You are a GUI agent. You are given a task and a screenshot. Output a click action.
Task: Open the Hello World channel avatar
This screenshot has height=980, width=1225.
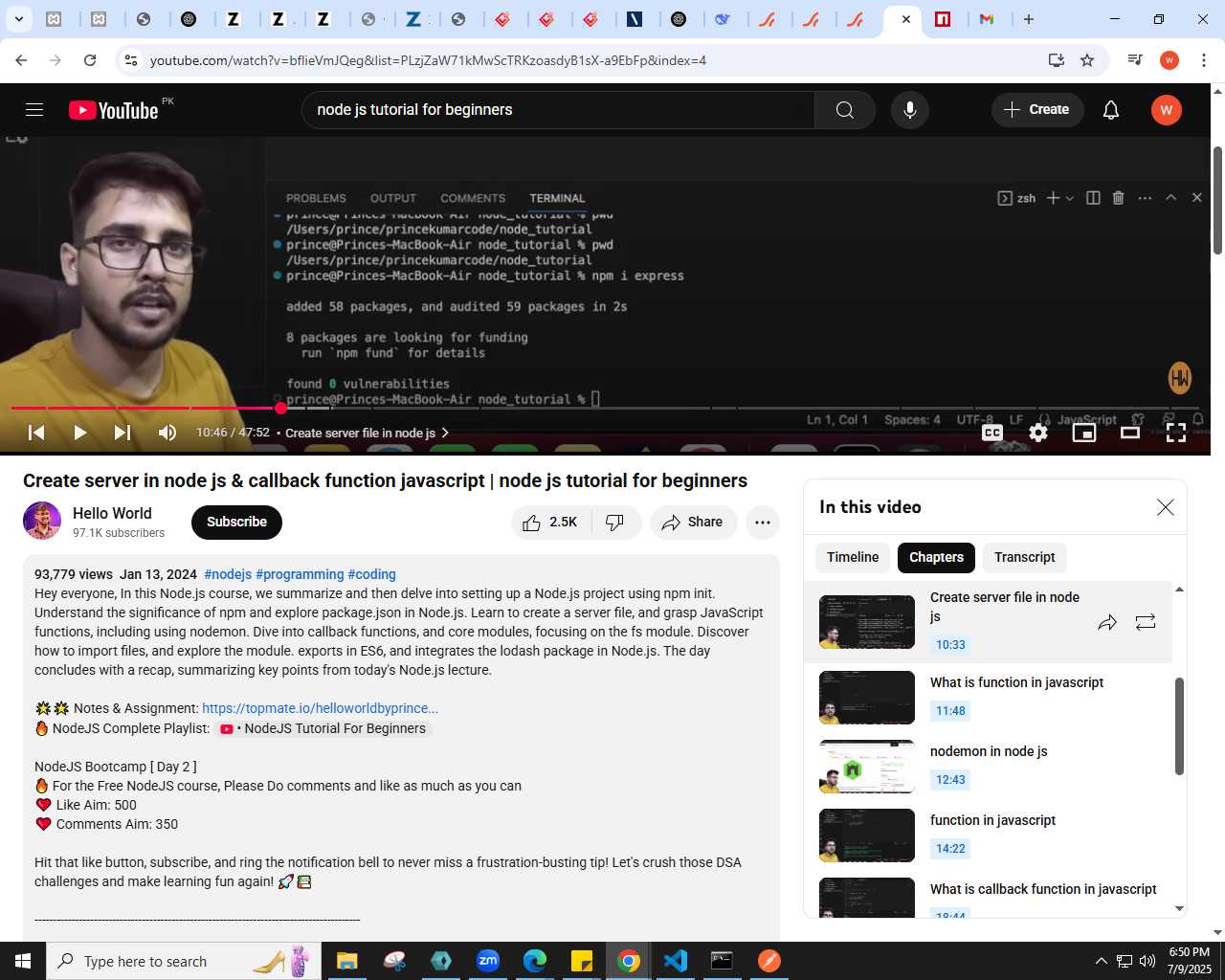point(42,521)
